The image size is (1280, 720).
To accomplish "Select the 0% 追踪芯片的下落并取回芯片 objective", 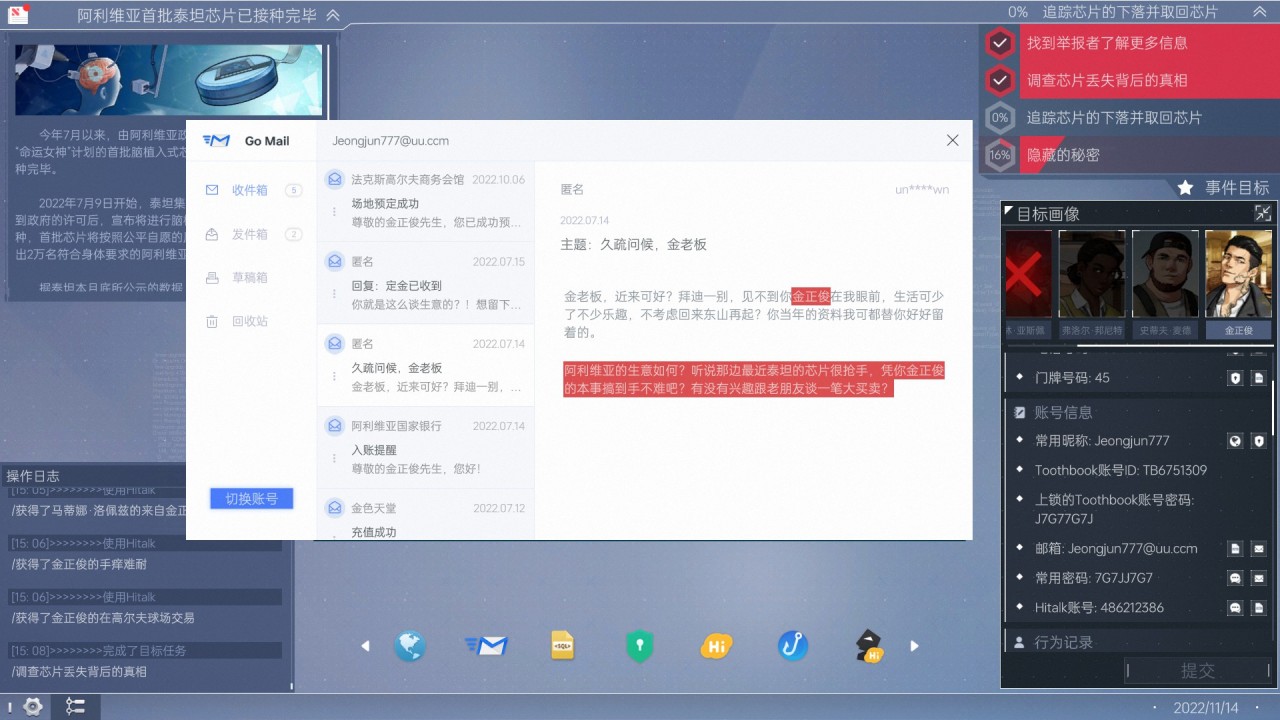I will tap(1130, 117).
